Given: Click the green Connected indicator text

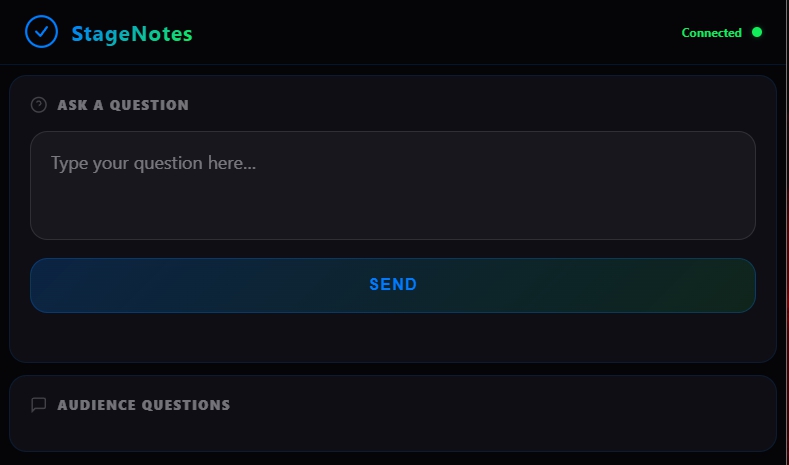Looking at the screenshot, I should pos(711,33).
